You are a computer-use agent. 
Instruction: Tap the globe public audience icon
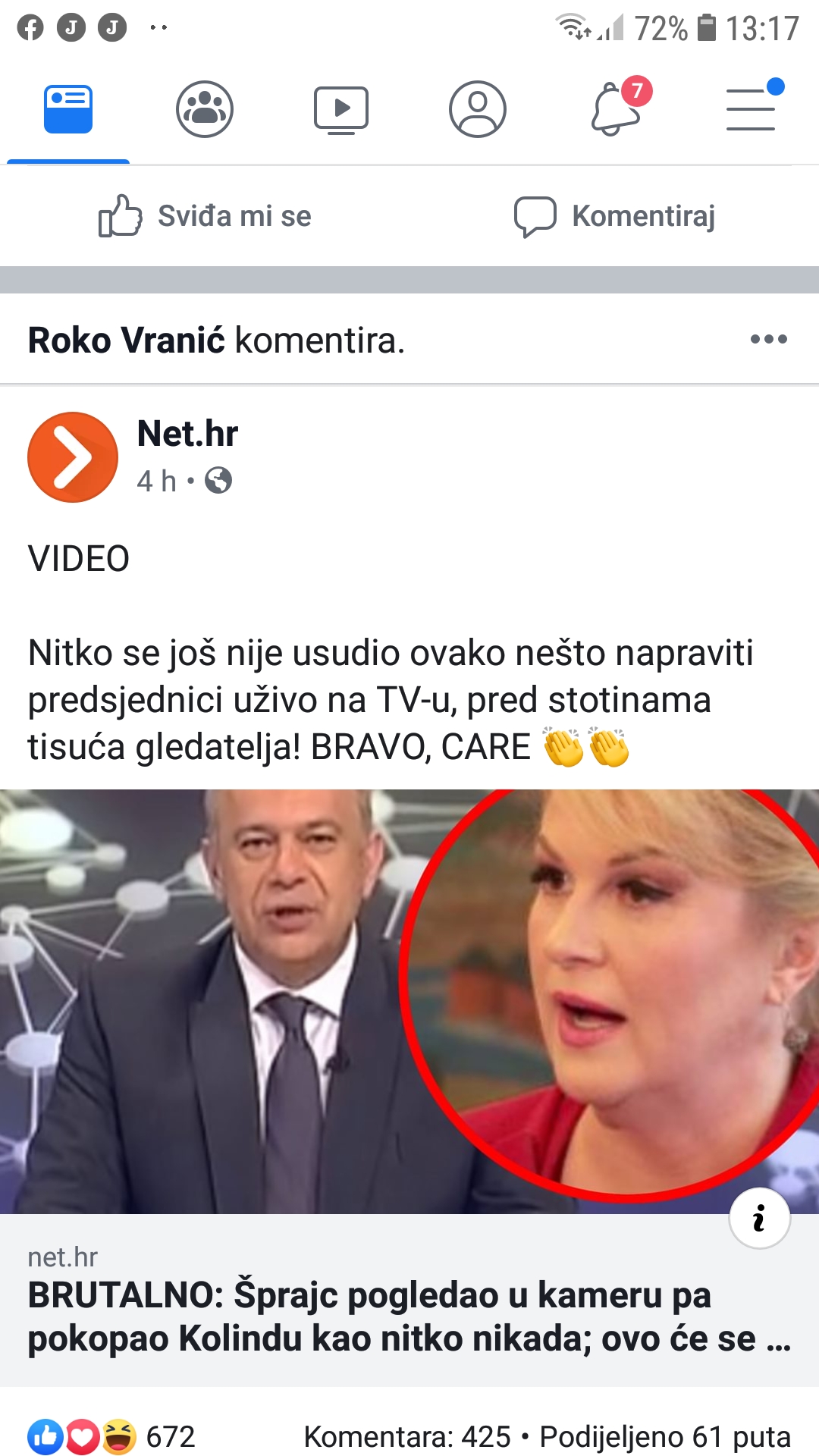(218, 480)
